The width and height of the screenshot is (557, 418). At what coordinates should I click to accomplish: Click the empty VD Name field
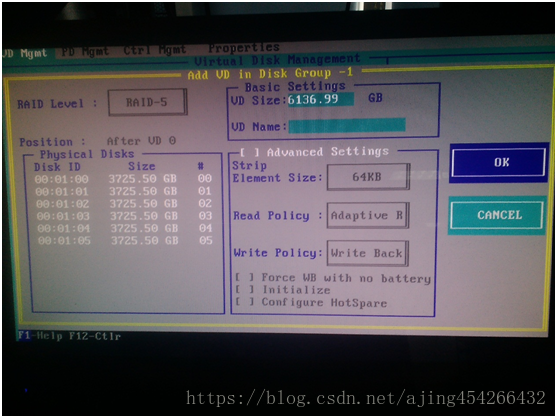(x=347, y=126)
